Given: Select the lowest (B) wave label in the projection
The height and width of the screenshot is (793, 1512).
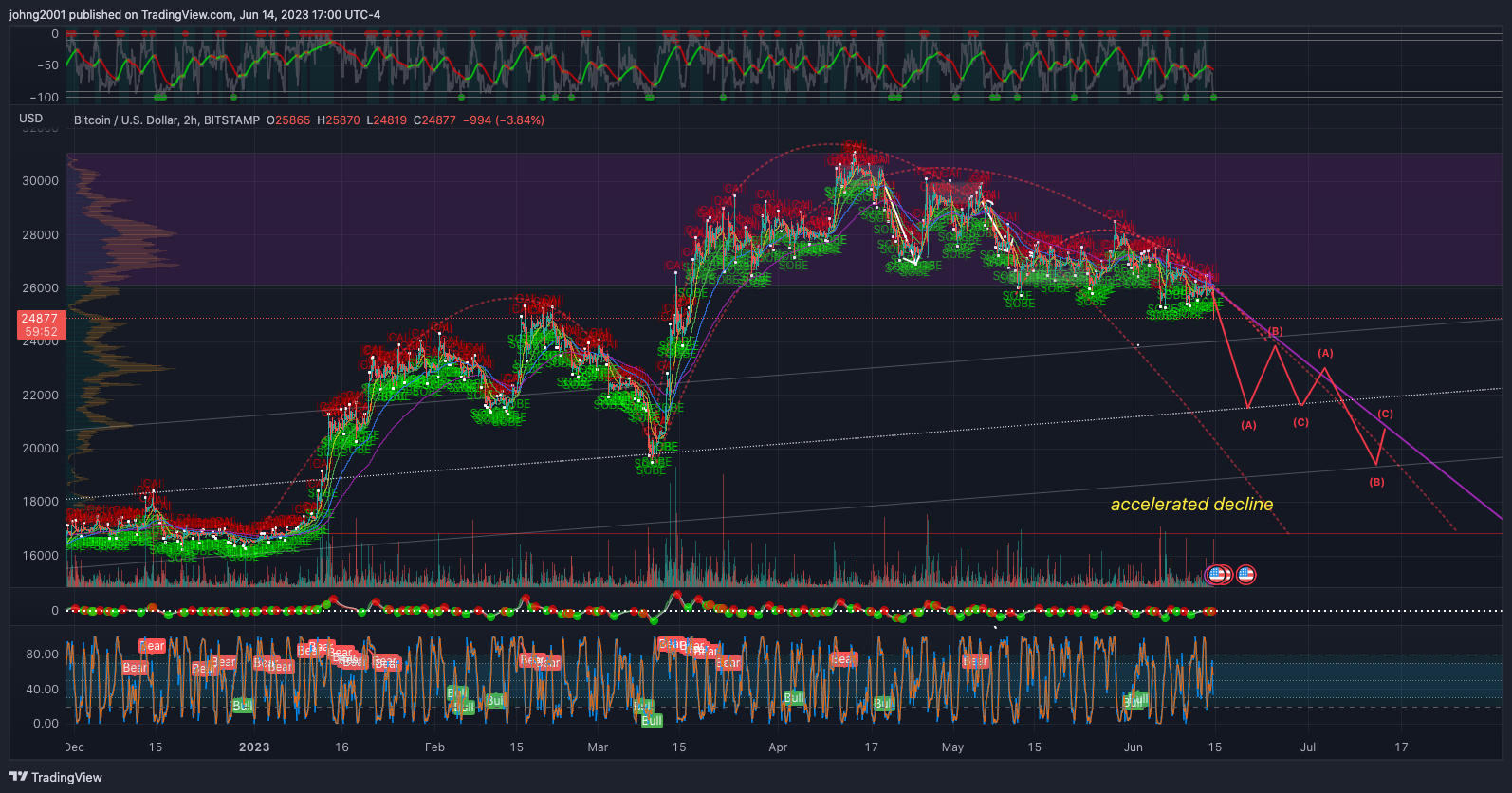Looking at the screenshot, I should point(1376,482).
